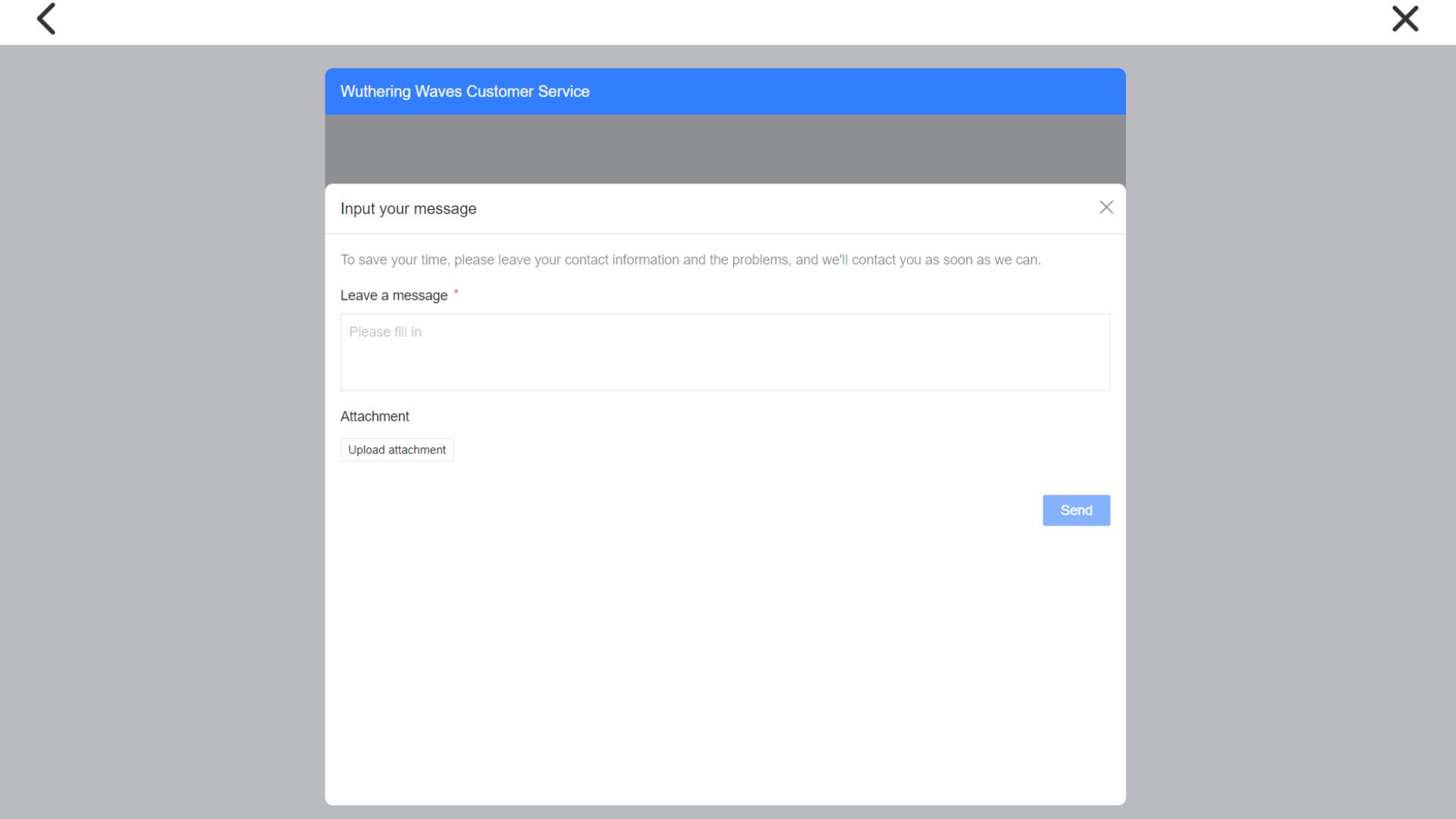Viewport: 1456px width, 819px height.
Task: Send the message
Action: 1075,510
